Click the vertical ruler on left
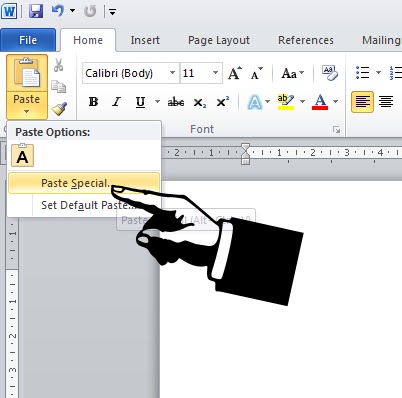 tap(12, 307)
